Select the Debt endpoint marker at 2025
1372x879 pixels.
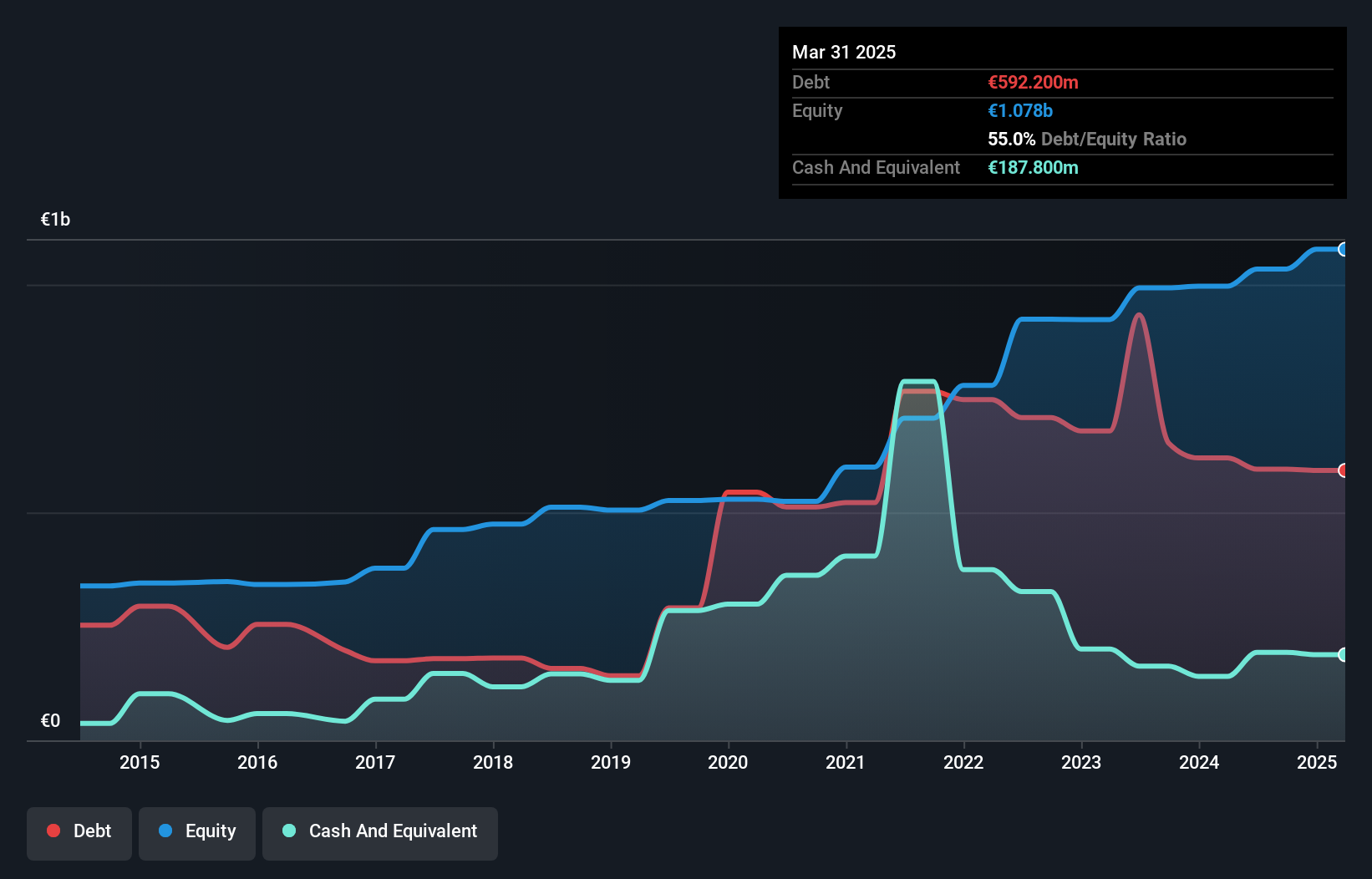pyautogui.click(x=1344, y=470)
